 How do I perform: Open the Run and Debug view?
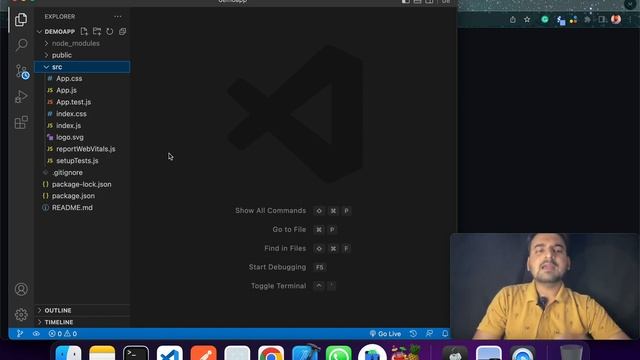[21, 97]
